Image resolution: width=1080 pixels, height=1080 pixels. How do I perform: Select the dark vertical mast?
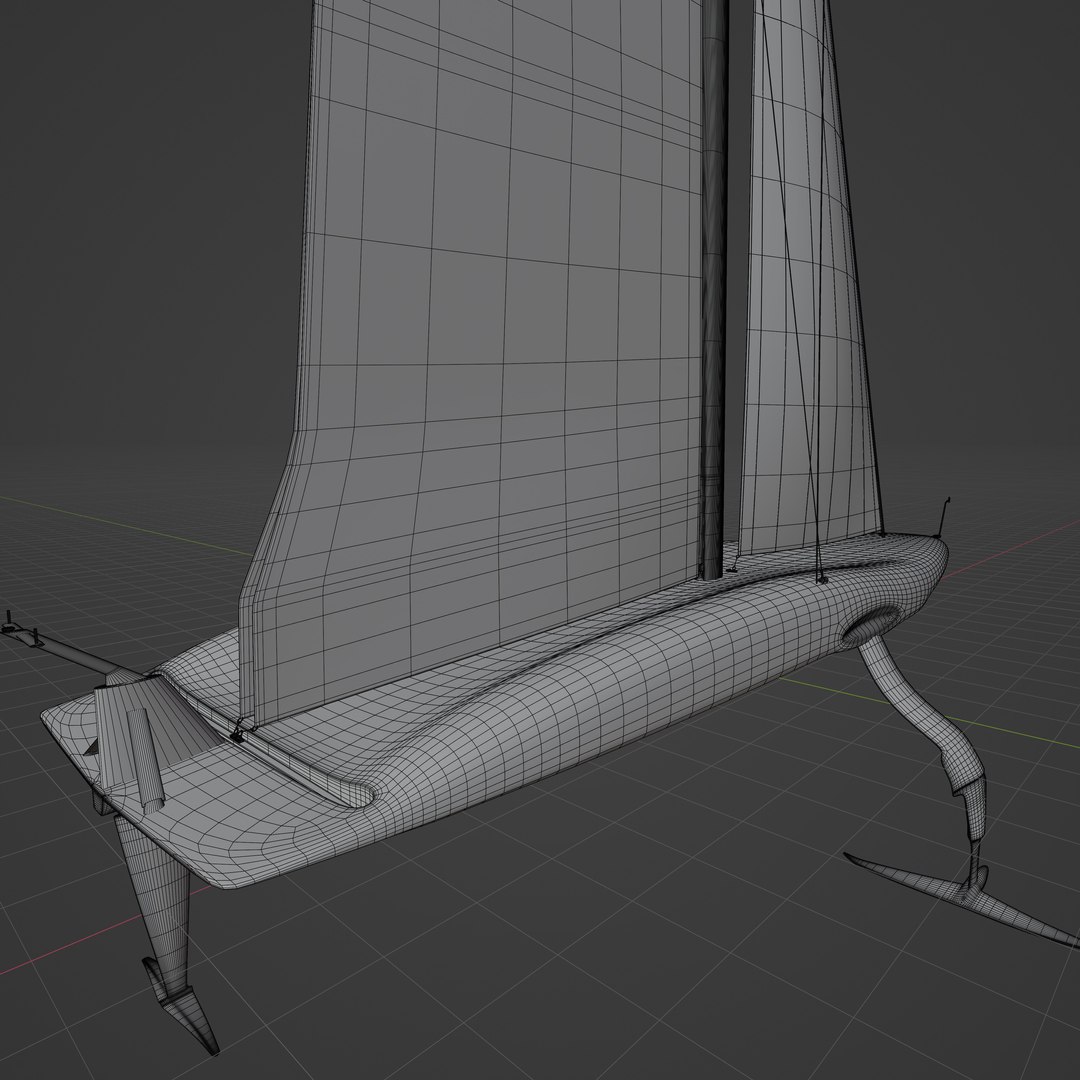(x=715, y=289)
